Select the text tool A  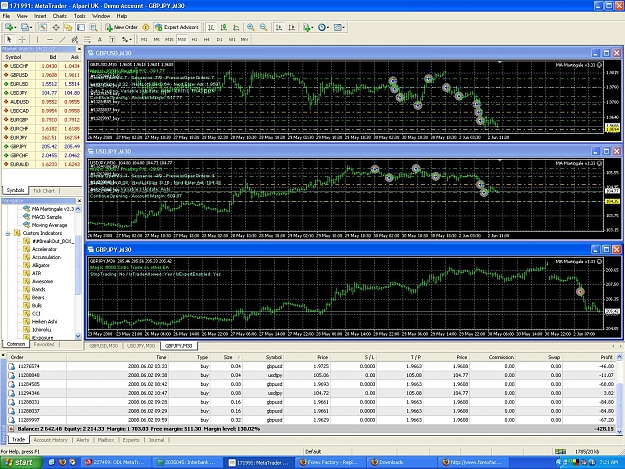[x=100, y=39]
